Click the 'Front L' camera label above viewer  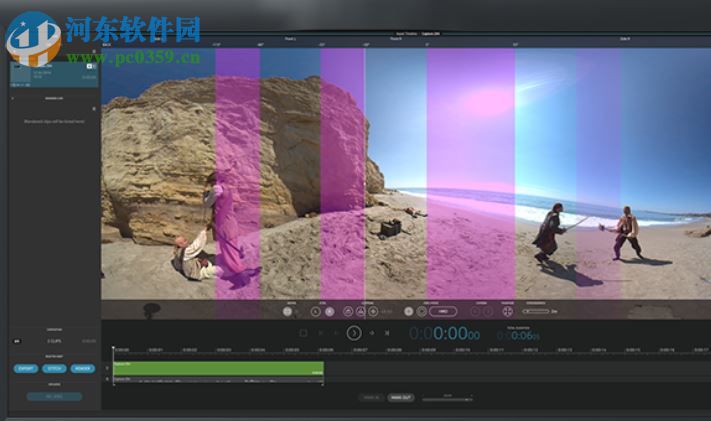point(290,39)
